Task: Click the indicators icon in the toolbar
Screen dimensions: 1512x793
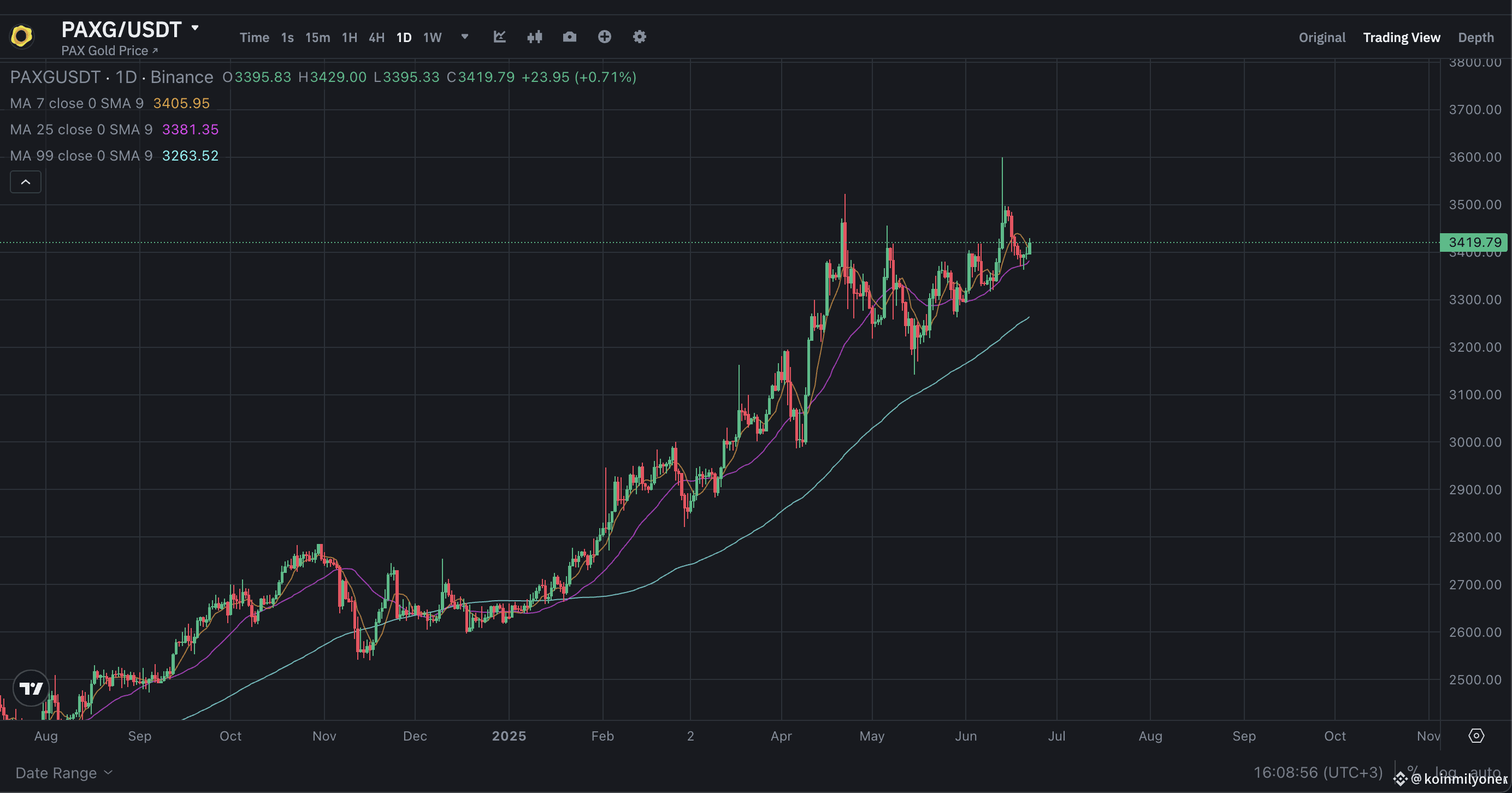Action: point(535,37)
